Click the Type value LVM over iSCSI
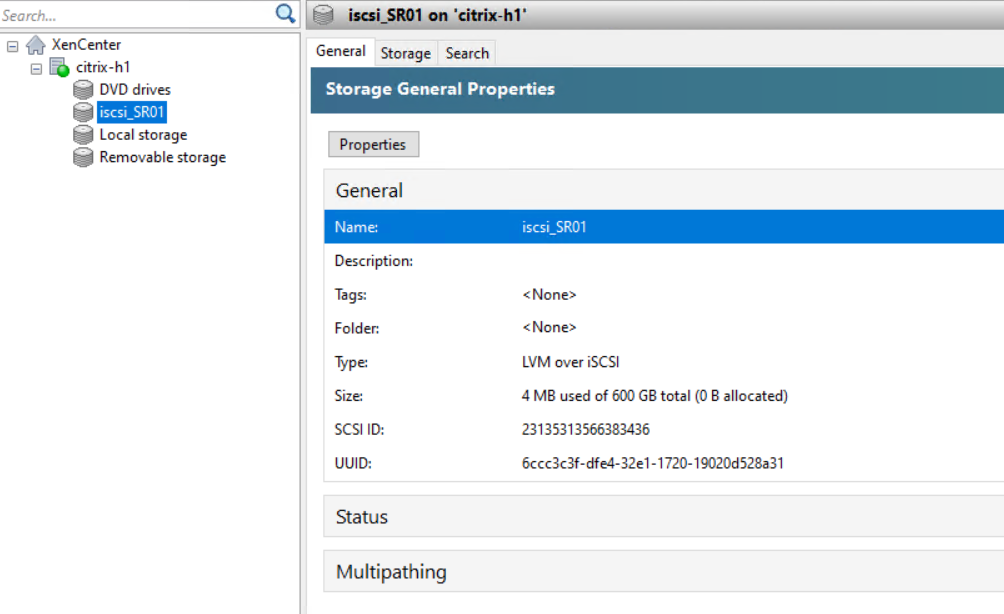The image size is (1004, 614). click(571, 362)
